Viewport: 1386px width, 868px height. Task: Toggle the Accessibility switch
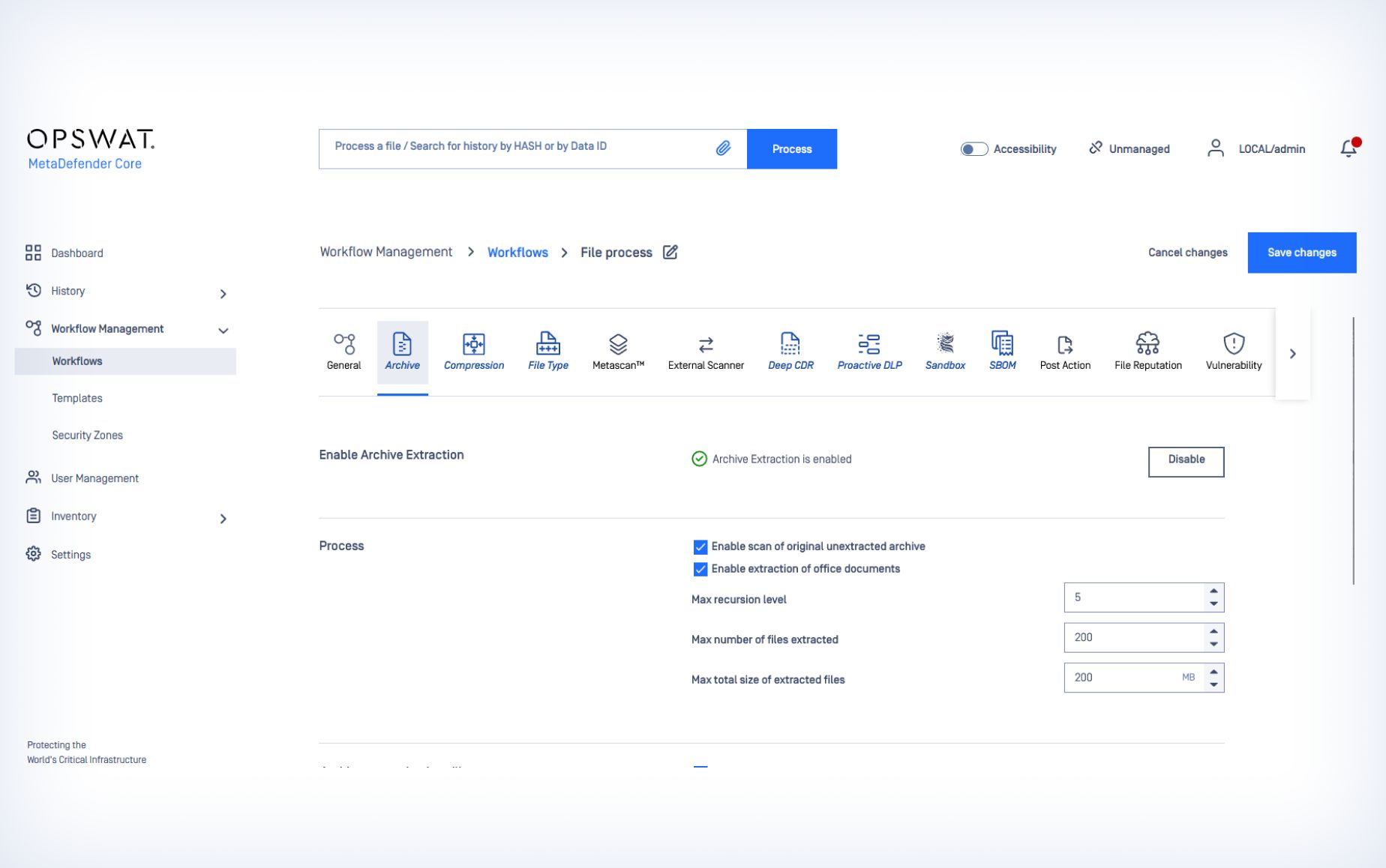tap(973, 149)
